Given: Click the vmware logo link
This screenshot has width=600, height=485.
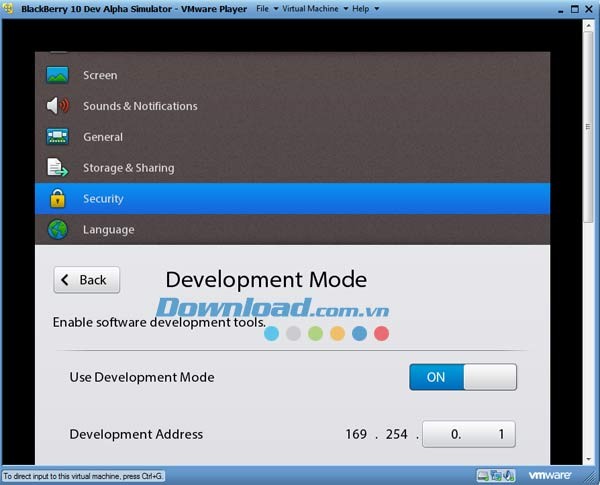Looking at the screenshot, I should [549, 475].
